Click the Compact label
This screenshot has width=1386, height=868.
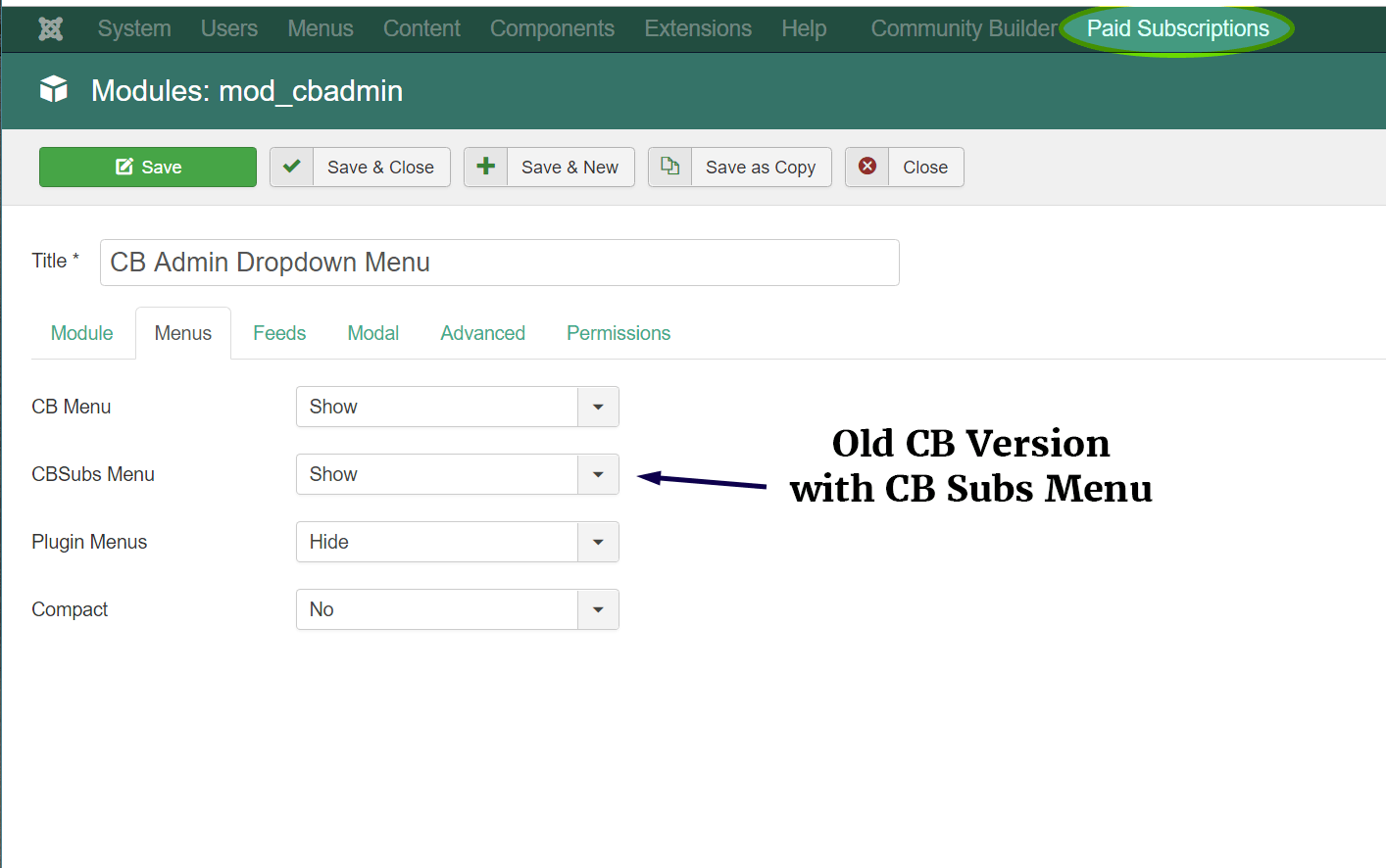coord(70,609)
